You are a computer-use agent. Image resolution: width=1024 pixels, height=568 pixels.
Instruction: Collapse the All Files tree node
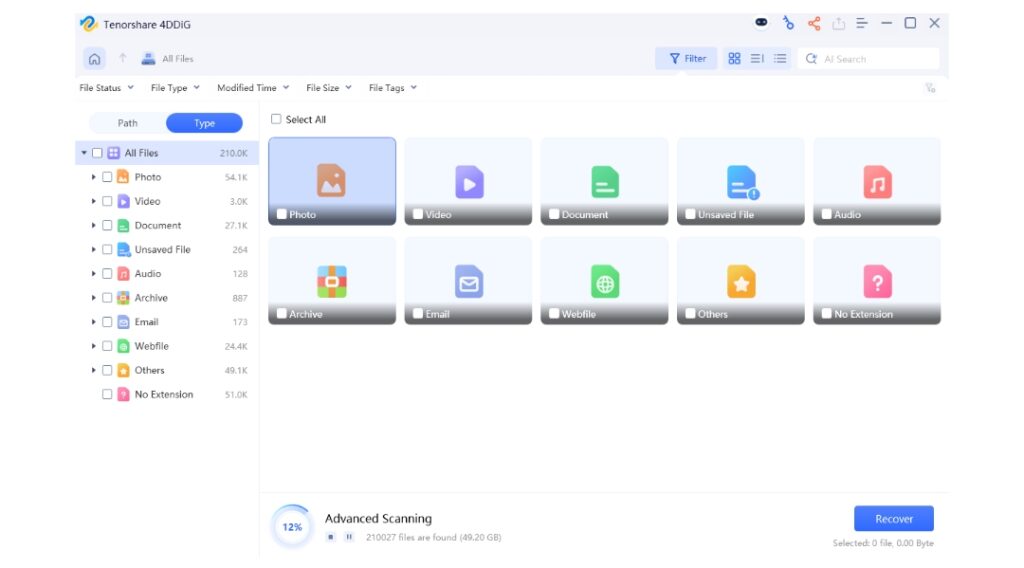click(84, 153)
